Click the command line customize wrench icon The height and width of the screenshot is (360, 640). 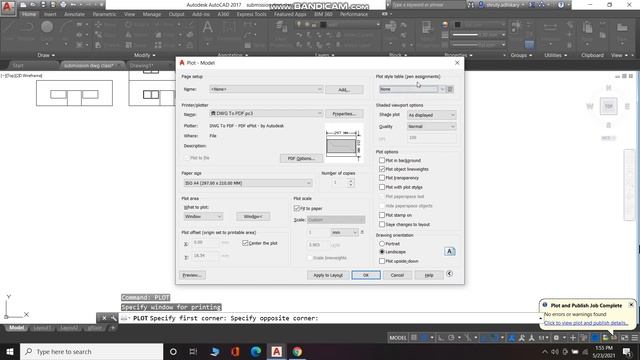(113, 318)
